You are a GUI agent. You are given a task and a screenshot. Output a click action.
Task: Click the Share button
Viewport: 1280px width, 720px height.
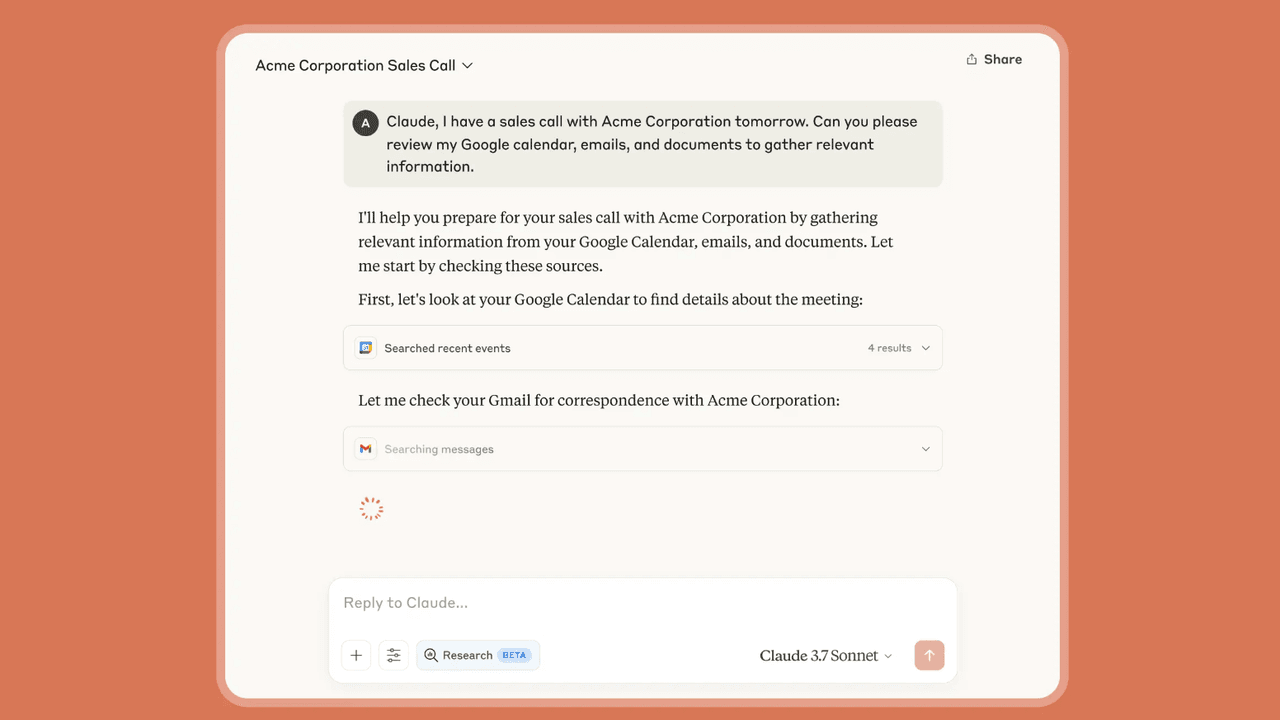pos(994,59)
